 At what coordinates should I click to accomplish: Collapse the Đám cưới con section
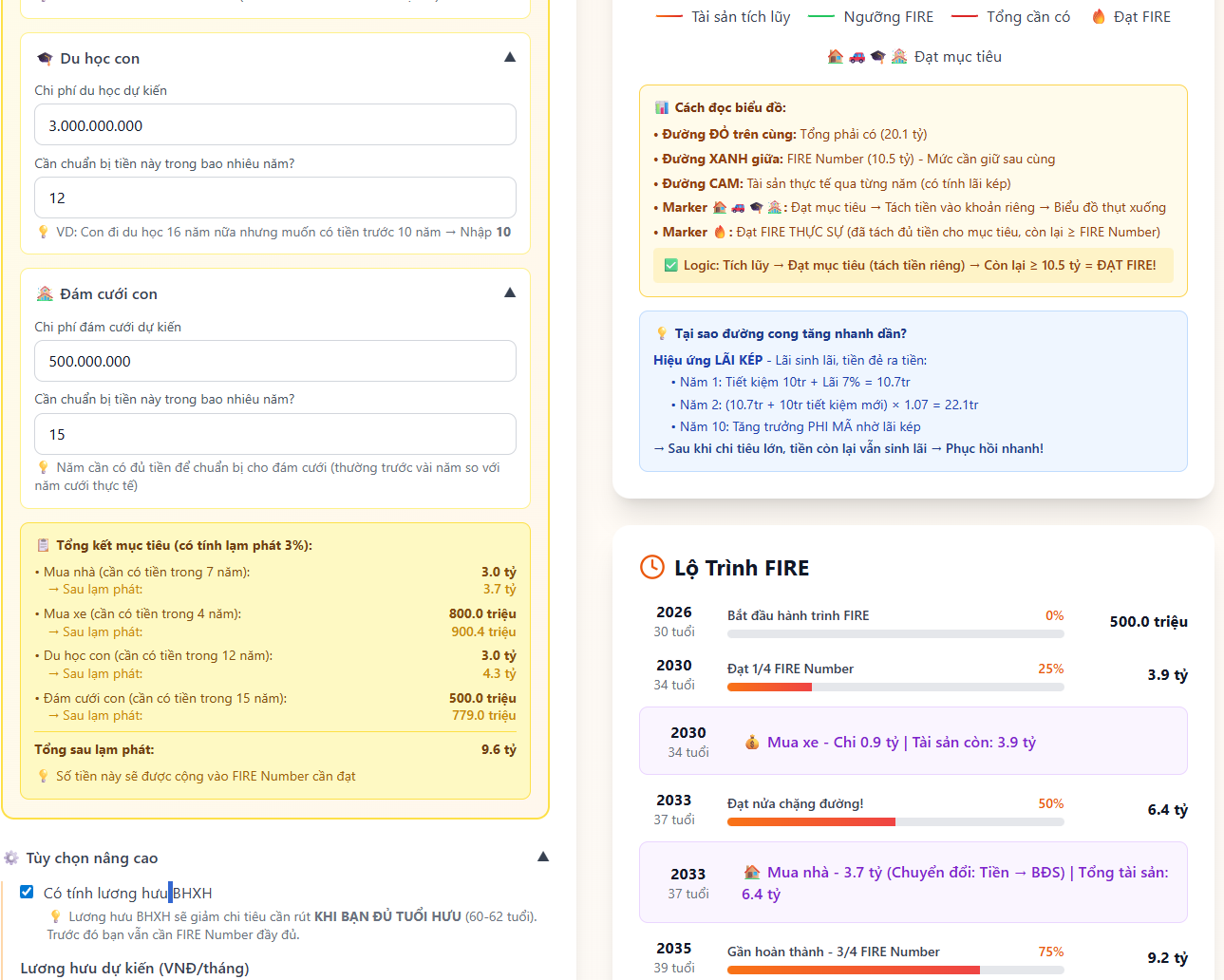(x=510, y=292)
